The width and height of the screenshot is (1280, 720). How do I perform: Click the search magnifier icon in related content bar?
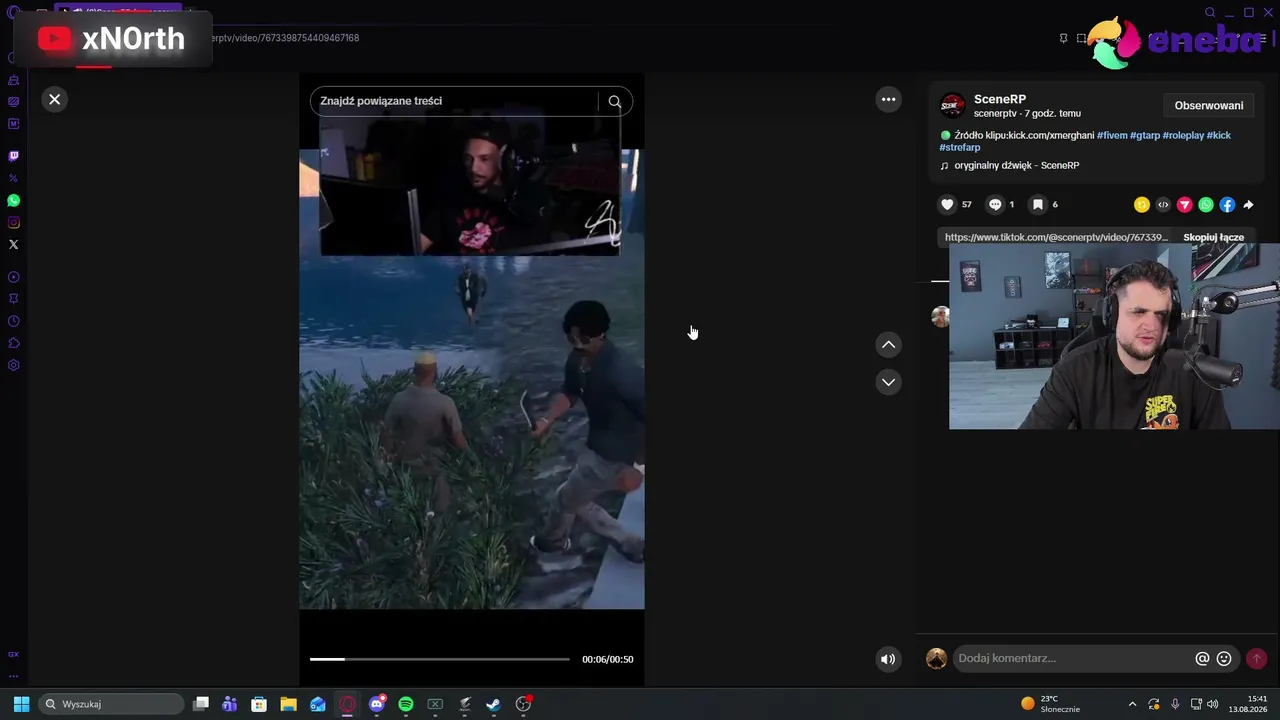point(615,101)
